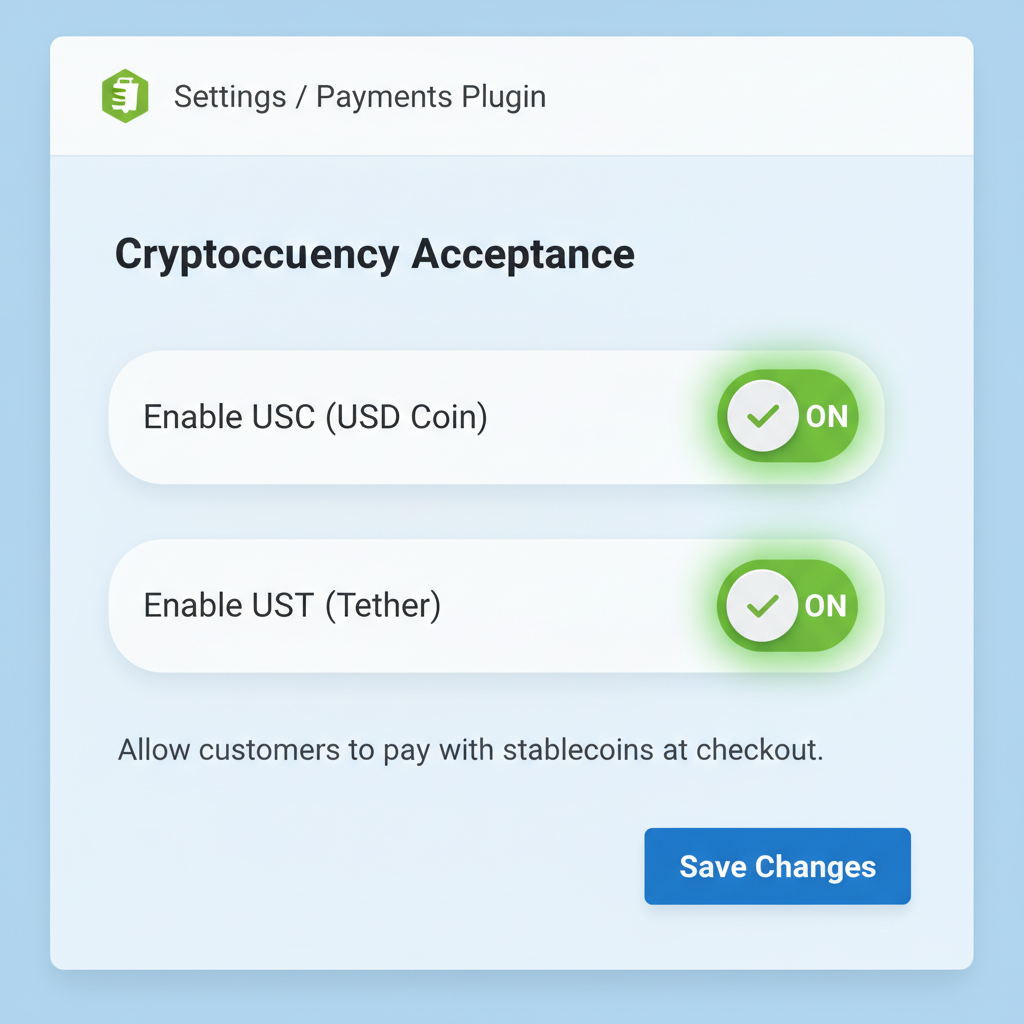Click the white circle knob on the USC toggle
Viewport: 1024px width, 1024px height.
(x=763, y=417)
